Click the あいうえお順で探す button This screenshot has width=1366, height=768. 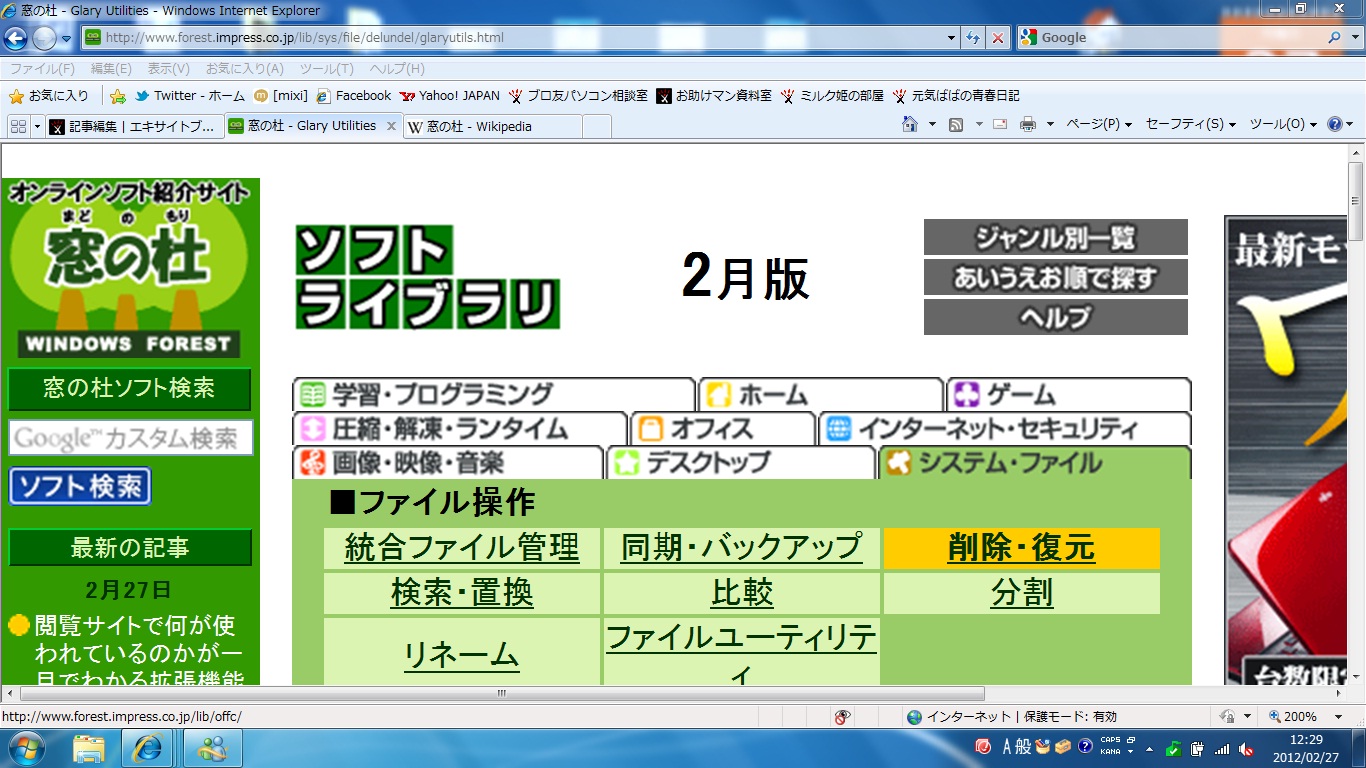pos(1056,277)
